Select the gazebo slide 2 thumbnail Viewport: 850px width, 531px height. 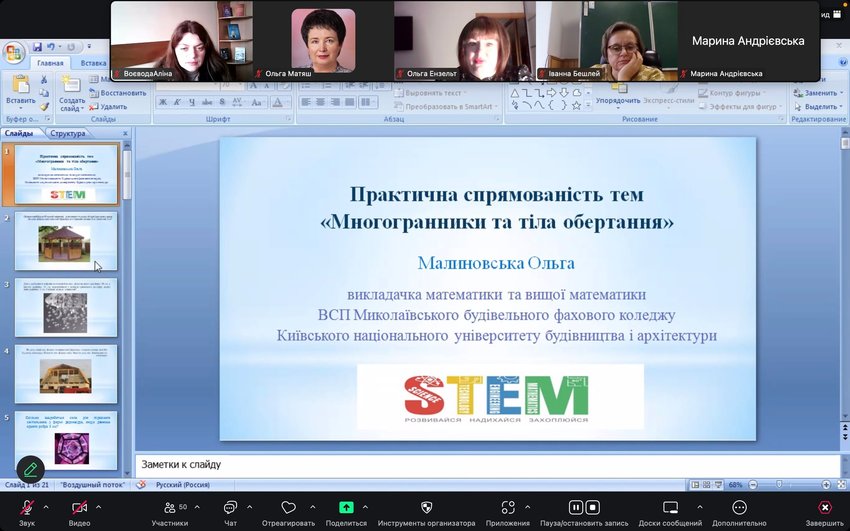(65, 242)
